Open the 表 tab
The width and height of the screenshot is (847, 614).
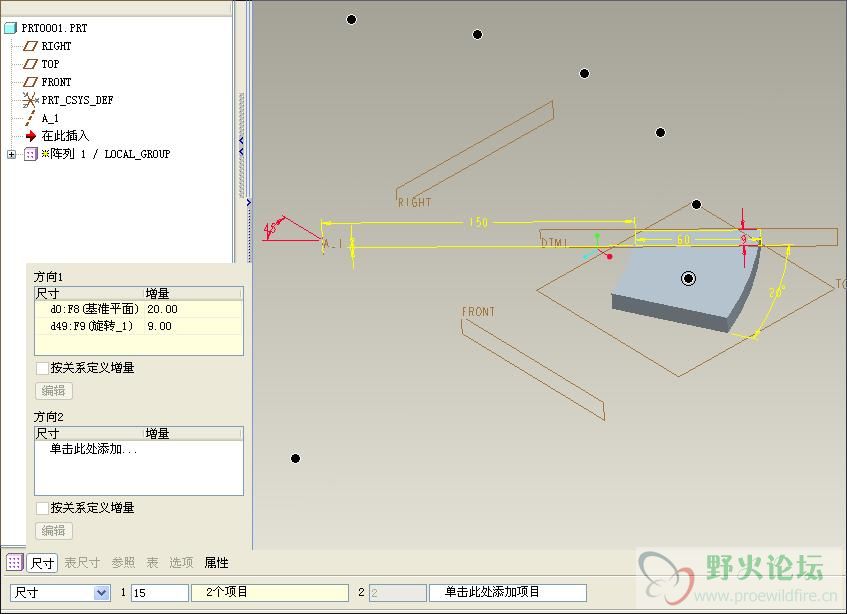pyautogui.click(x=152, y=563)
